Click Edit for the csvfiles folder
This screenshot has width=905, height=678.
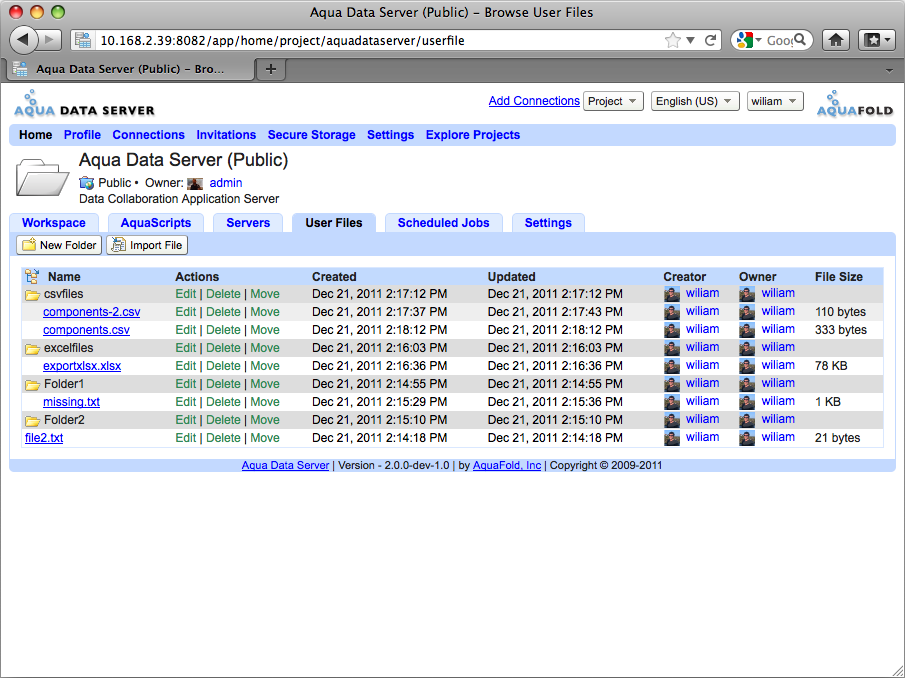point(186,294)
